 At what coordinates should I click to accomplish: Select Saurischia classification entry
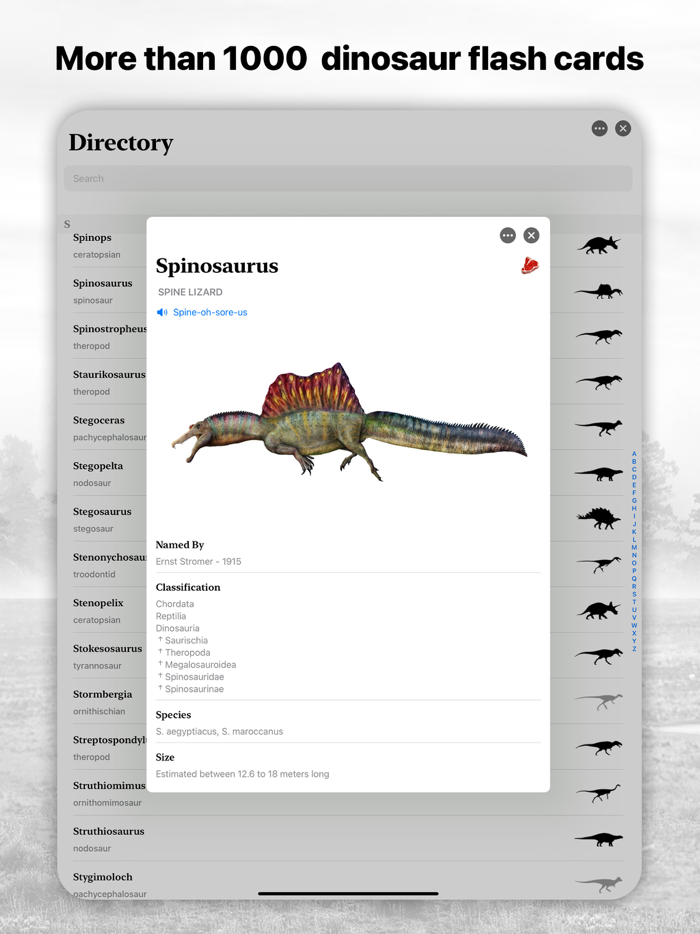point(186,640)
